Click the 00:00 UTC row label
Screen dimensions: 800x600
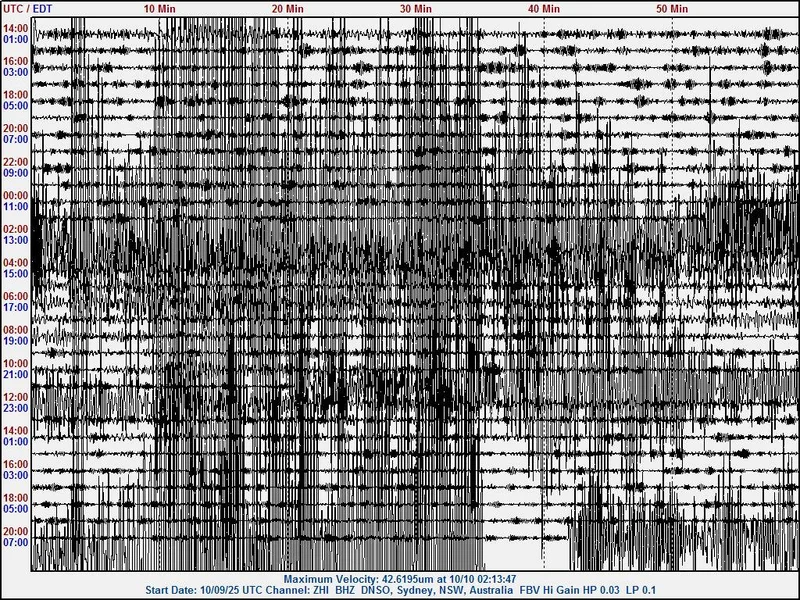click(x=16, y=195)
